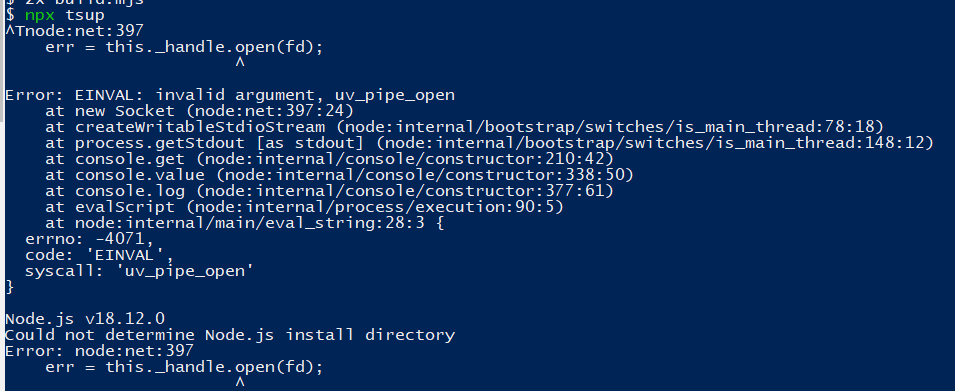Click 'Could not determine Node.js install directory'
This screenshot has width=955, height=391.
coord(230,334)
